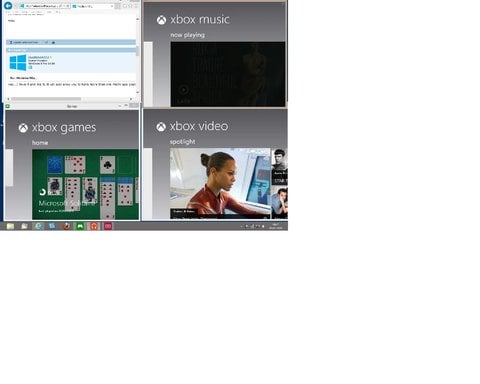Open the red Xbox Video taskbar icon
The width and height of the screenshot is (480, 384).
pyautogui.click(x=108, y=226)
